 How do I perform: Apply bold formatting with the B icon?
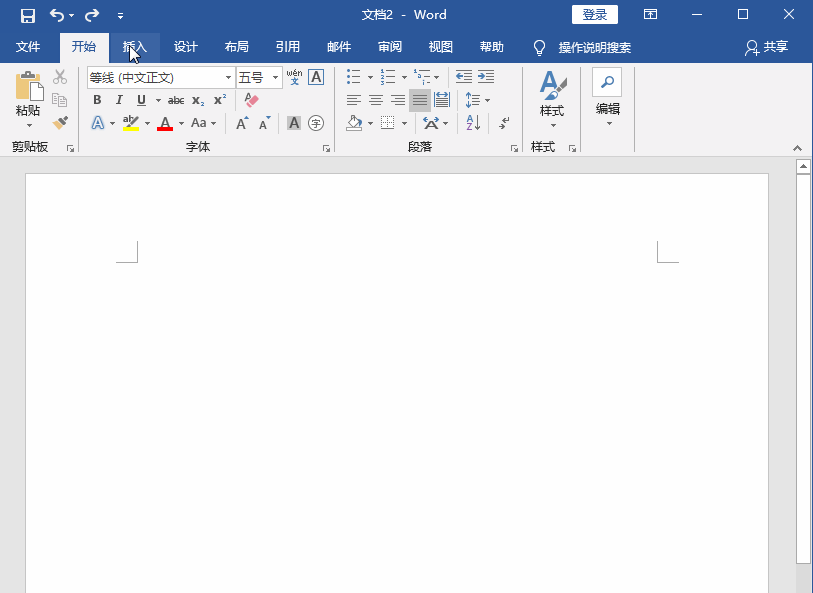tap(97, 100)
